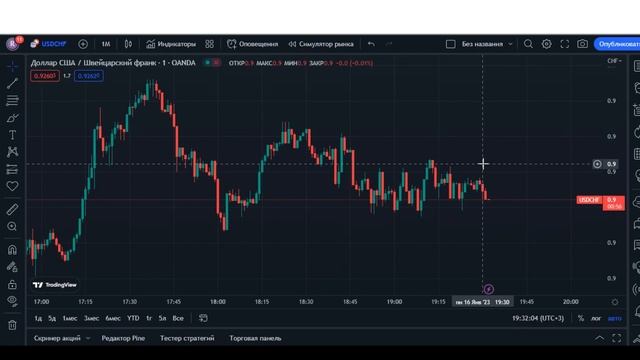Screen dimensions: 640x360
Task: Open go-to-date calendar icon
Action: click(x=203, y=318)
